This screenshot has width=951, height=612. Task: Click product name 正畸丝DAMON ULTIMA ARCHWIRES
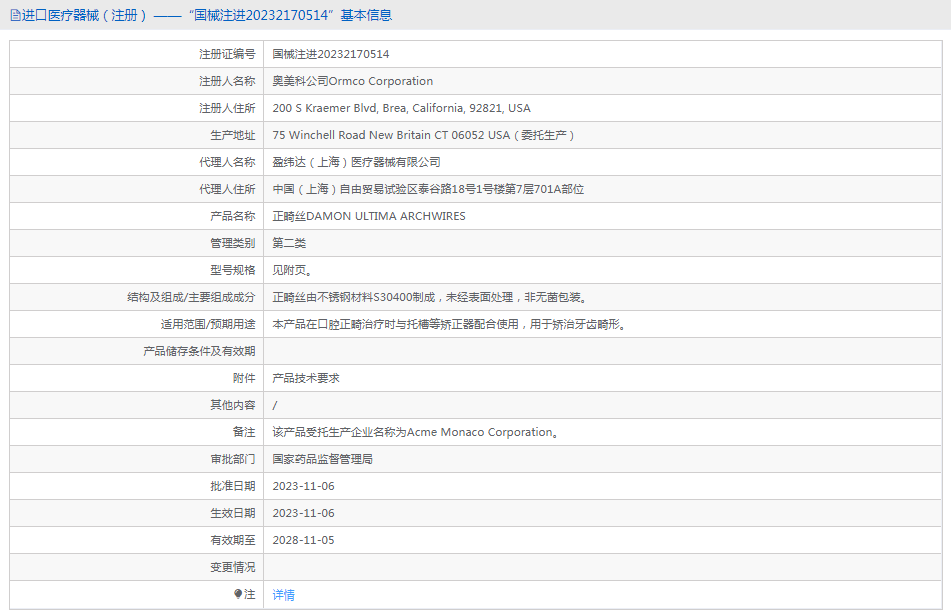[369, 216]
